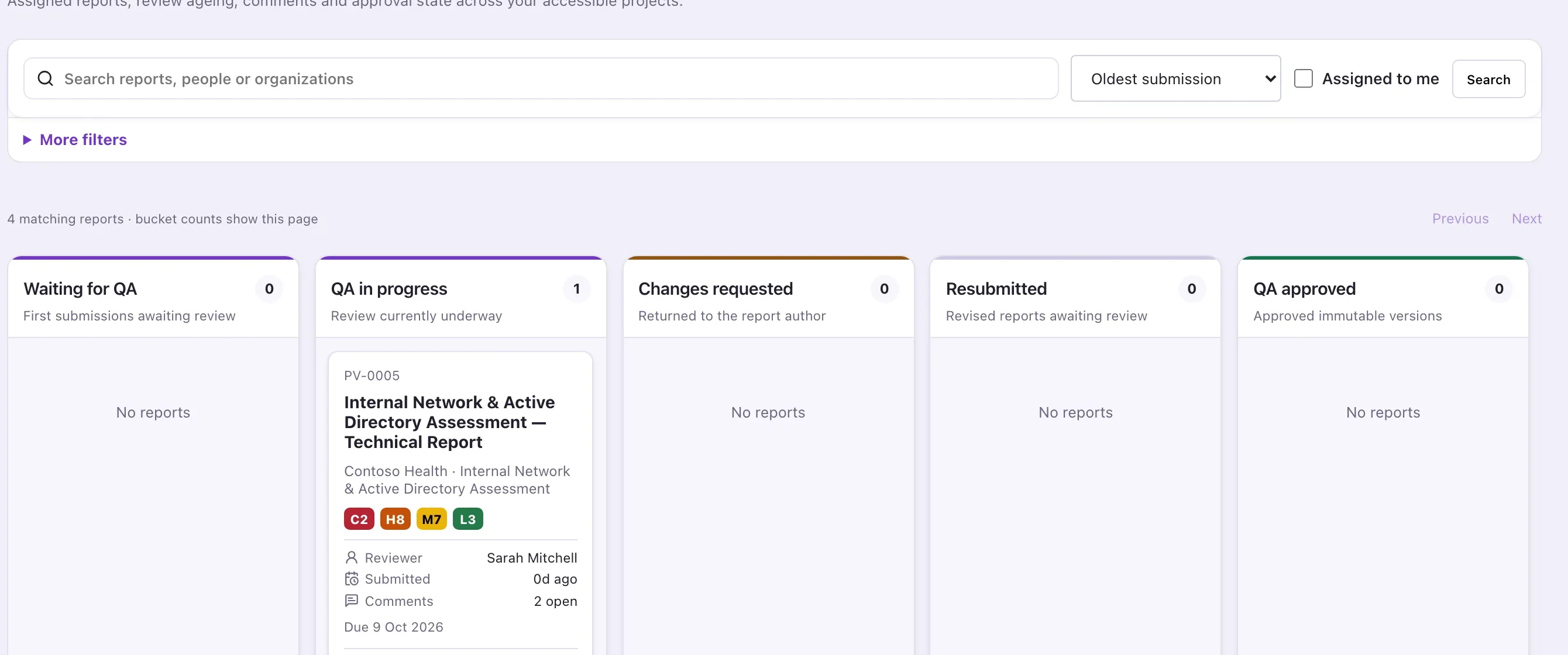Image resolution: width=1568 pixels, height=655 pixels.
Task: Go to the Next page
Action: tap(1526, 218)
